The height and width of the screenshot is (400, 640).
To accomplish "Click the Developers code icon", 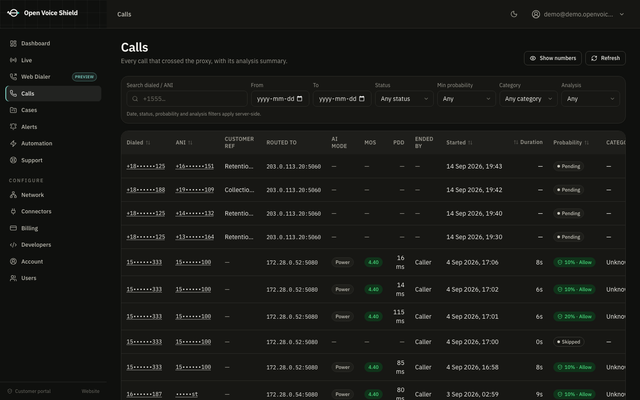I will click(x=13, y=245).
